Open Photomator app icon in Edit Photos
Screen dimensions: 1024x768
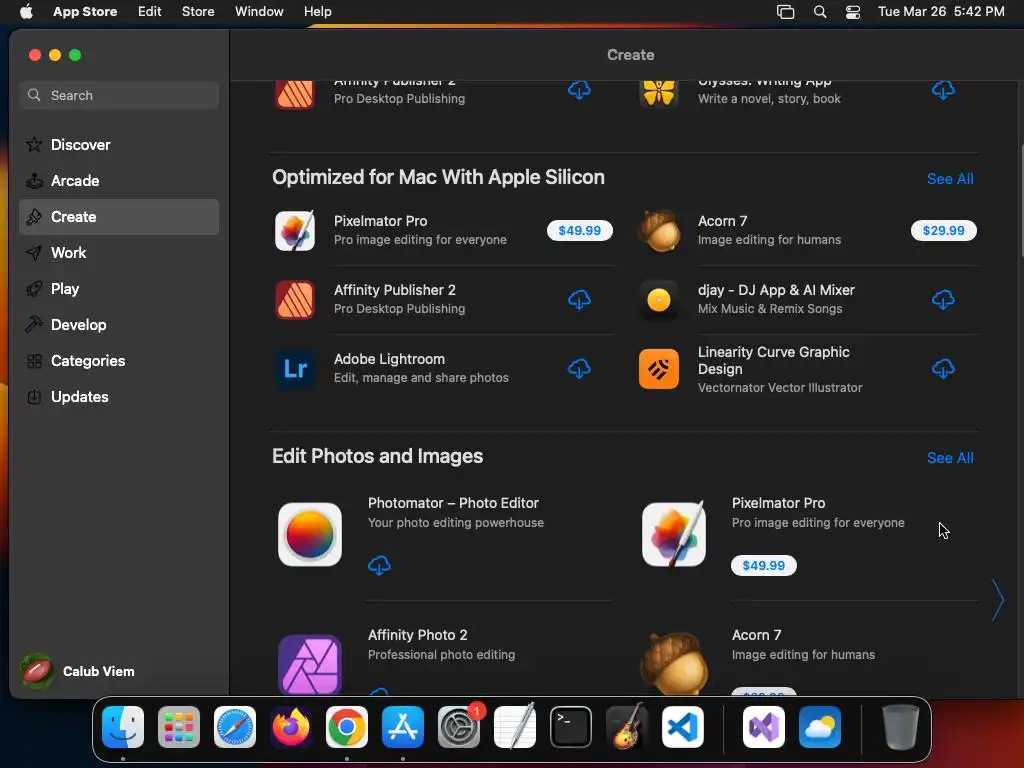point(310,534)
